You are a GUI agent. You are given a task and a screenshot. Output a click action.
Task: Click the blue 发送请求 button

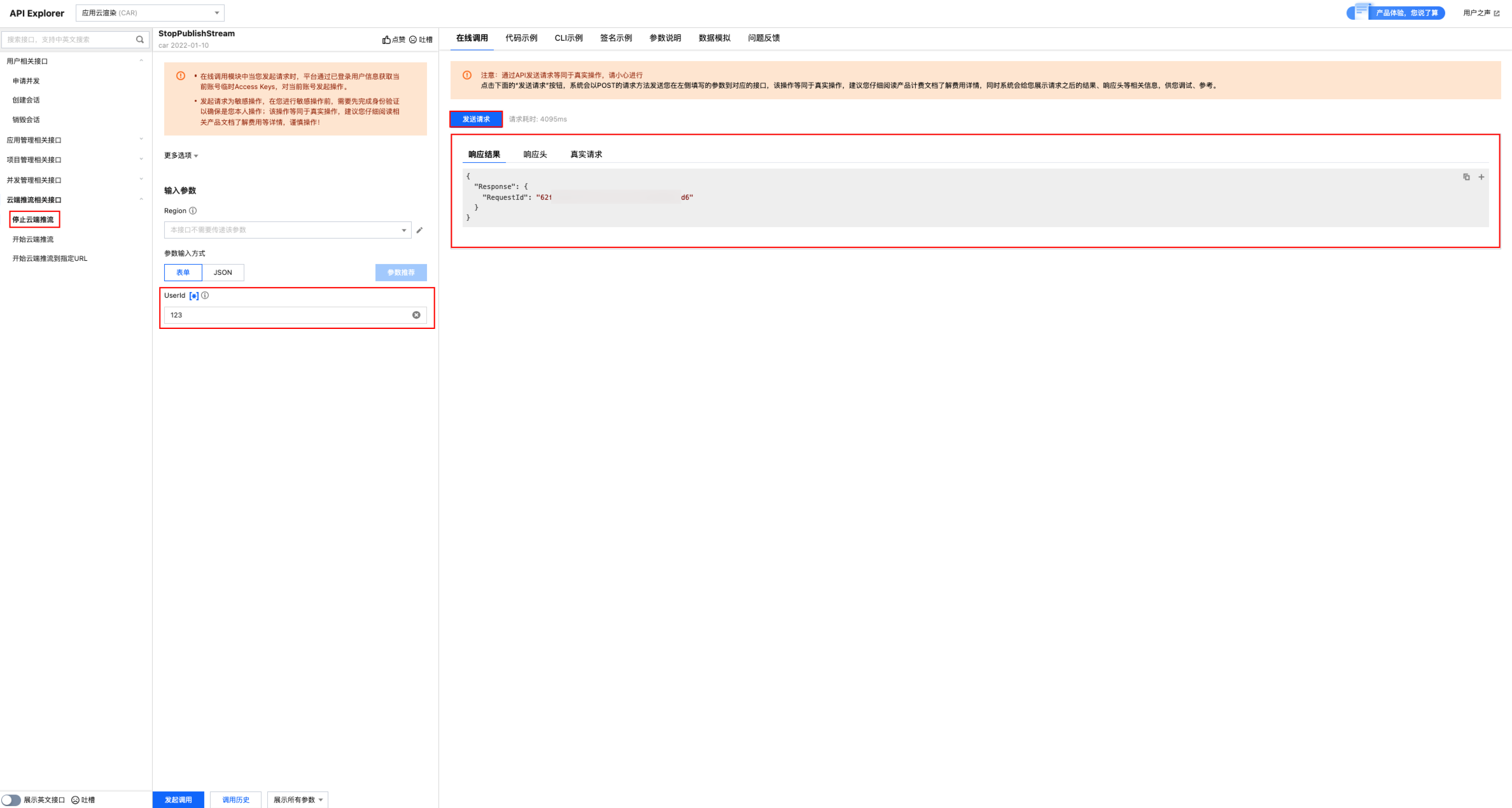click(476, 119)
